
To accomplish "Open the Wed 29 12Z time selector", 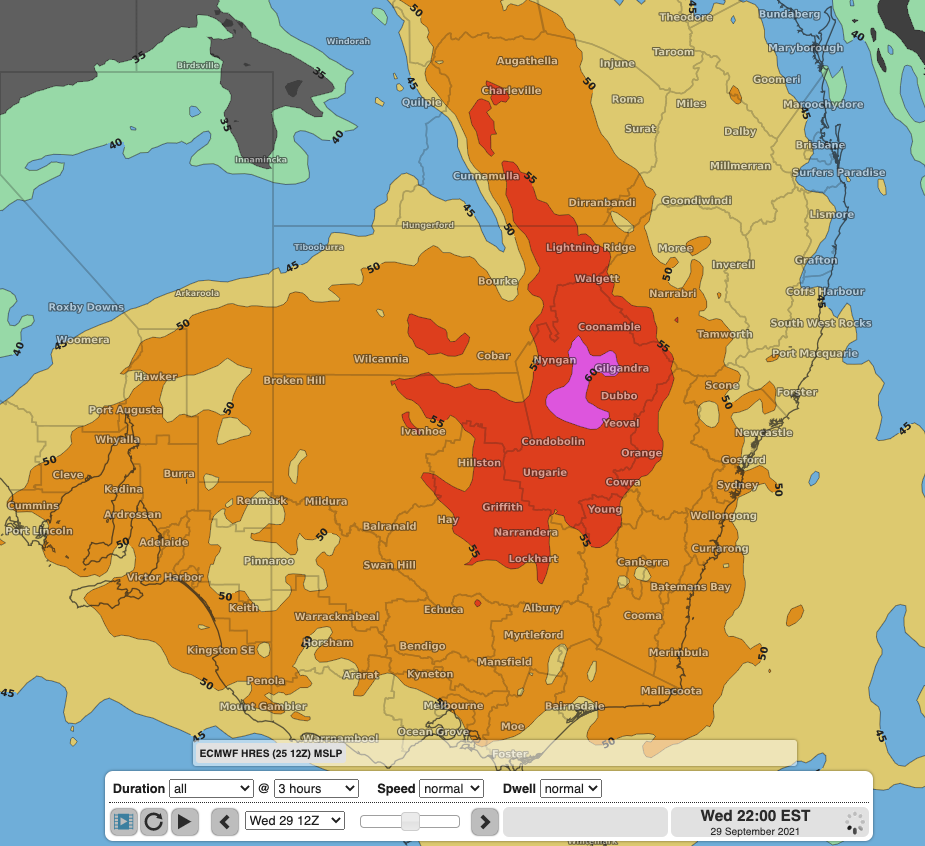I will (295, 821).
